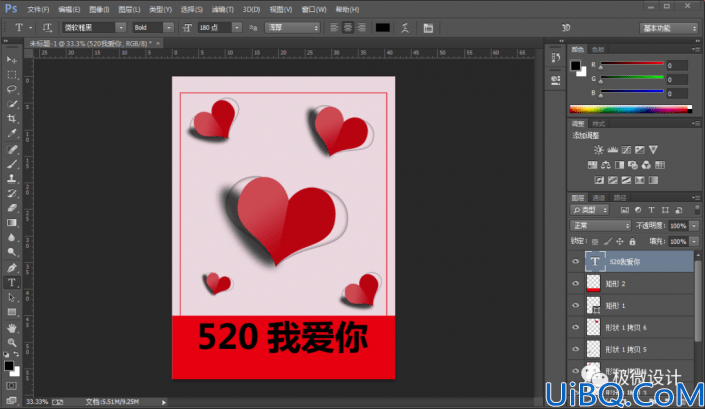Select the Rectangular Marquee tool

click(x=12, y=75)
